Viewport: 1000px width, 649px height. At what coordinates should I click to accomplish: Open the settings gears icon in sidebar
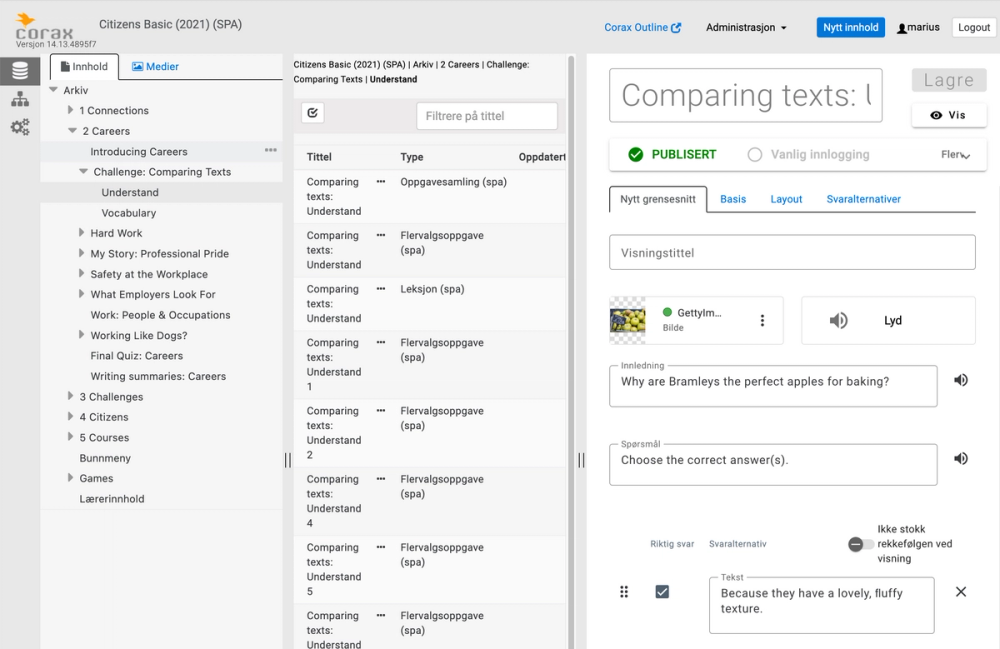pyautogui.click(x=20, y=127)
